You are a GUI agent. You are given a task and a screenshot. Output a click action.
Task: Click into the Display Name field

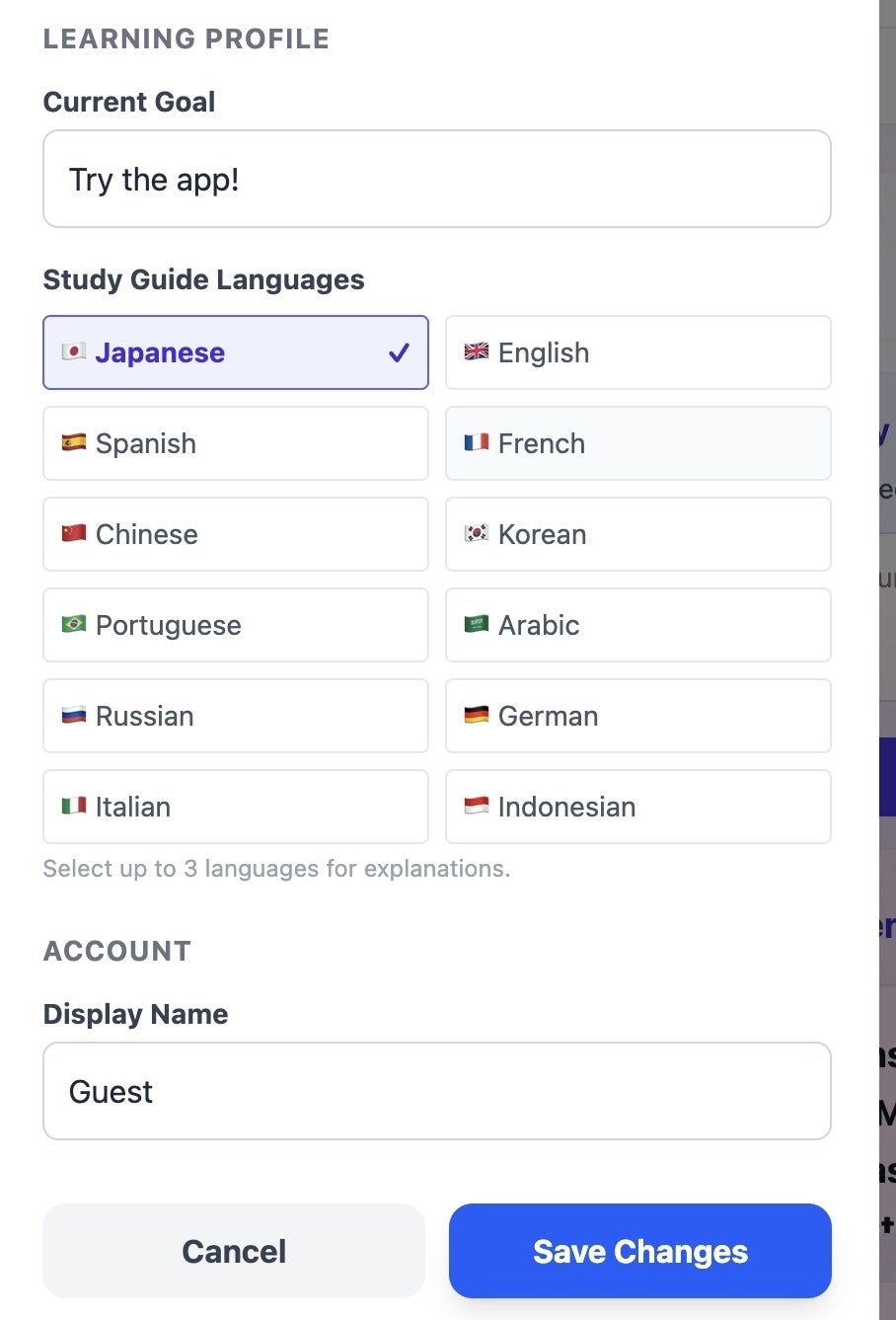(436, 1092)
